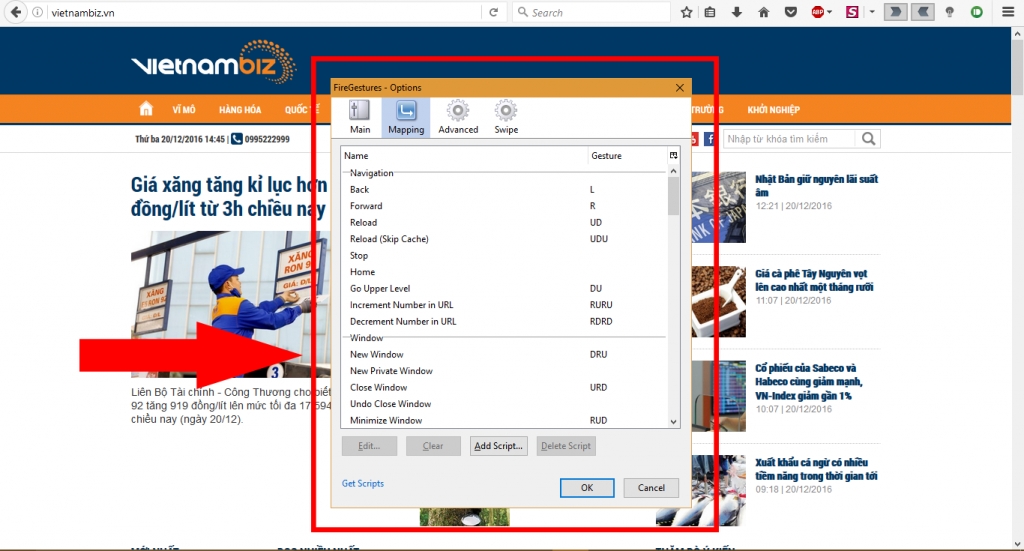This screenshot has width=1024, height=551.
Task: Open the KHỞI NGHIỆP menu item
Action: (774, 110)
